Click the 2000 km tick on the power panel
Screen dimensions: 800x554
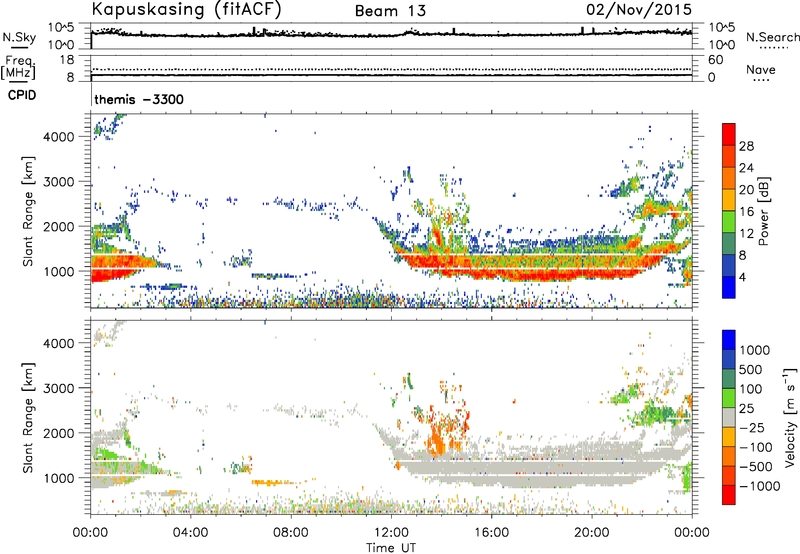[x=58, y=226]
